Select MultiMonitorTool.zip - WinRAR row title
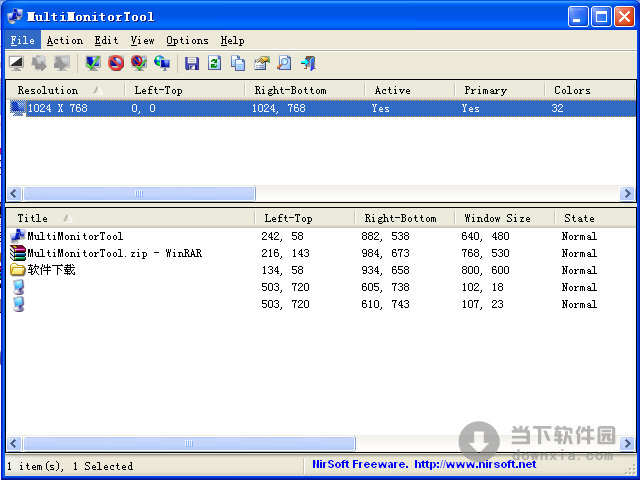The height and width of the screenshot is (480, 640). (115, 253)
